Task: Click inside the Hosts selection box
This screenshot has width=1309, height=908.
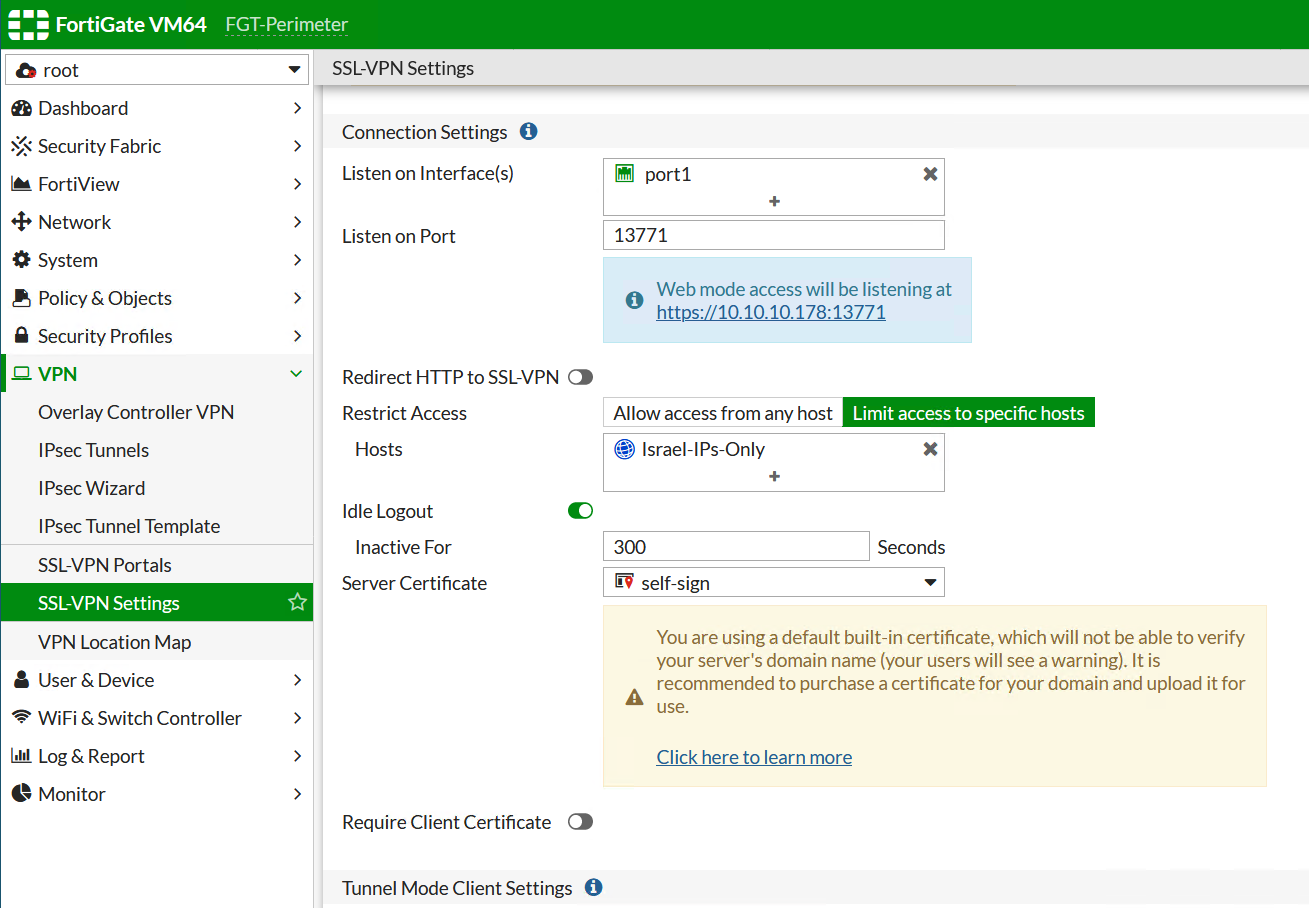Action: point(774,462)
